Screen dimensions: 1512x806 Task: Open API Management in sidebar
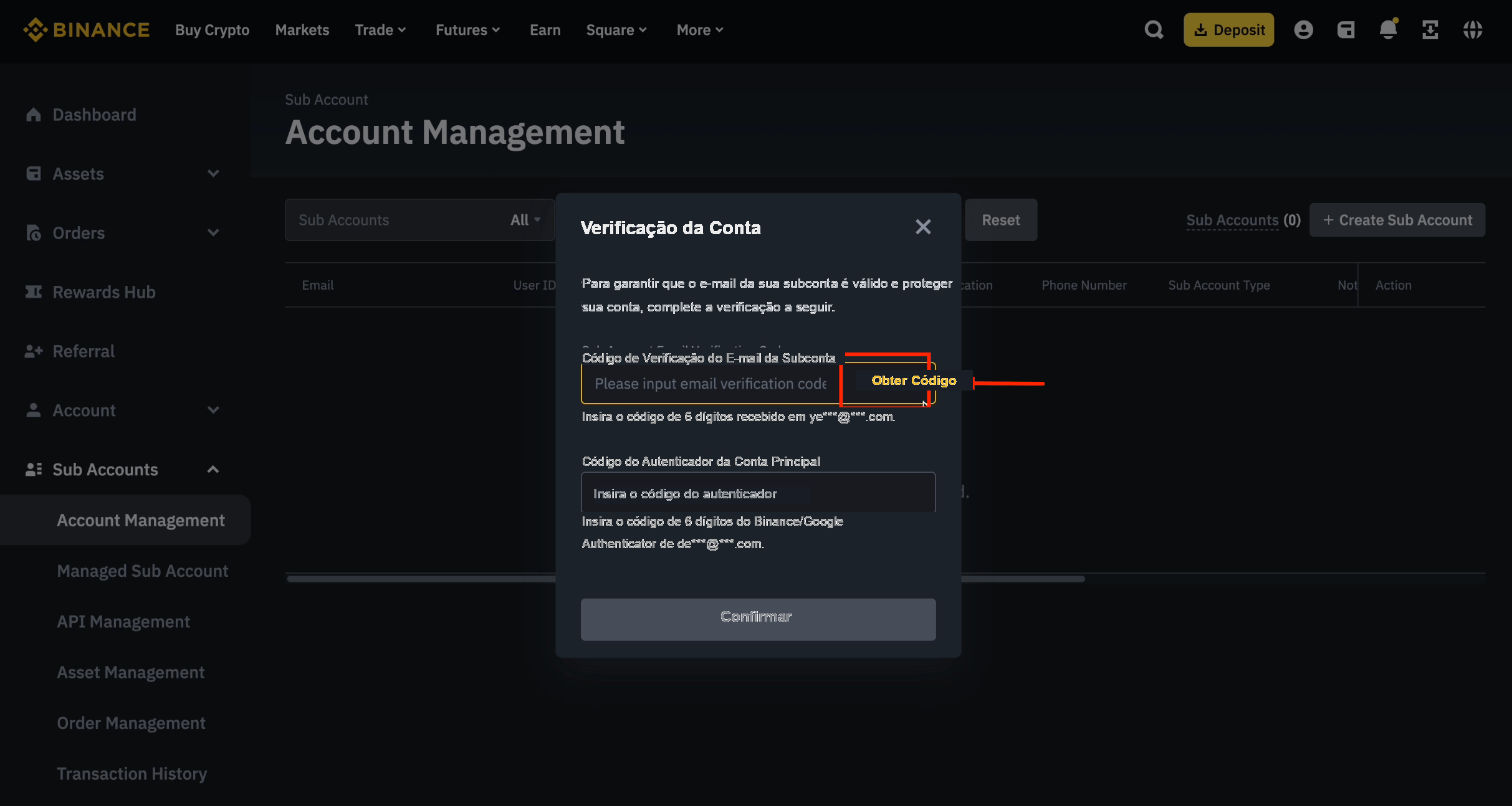point(123,622)
